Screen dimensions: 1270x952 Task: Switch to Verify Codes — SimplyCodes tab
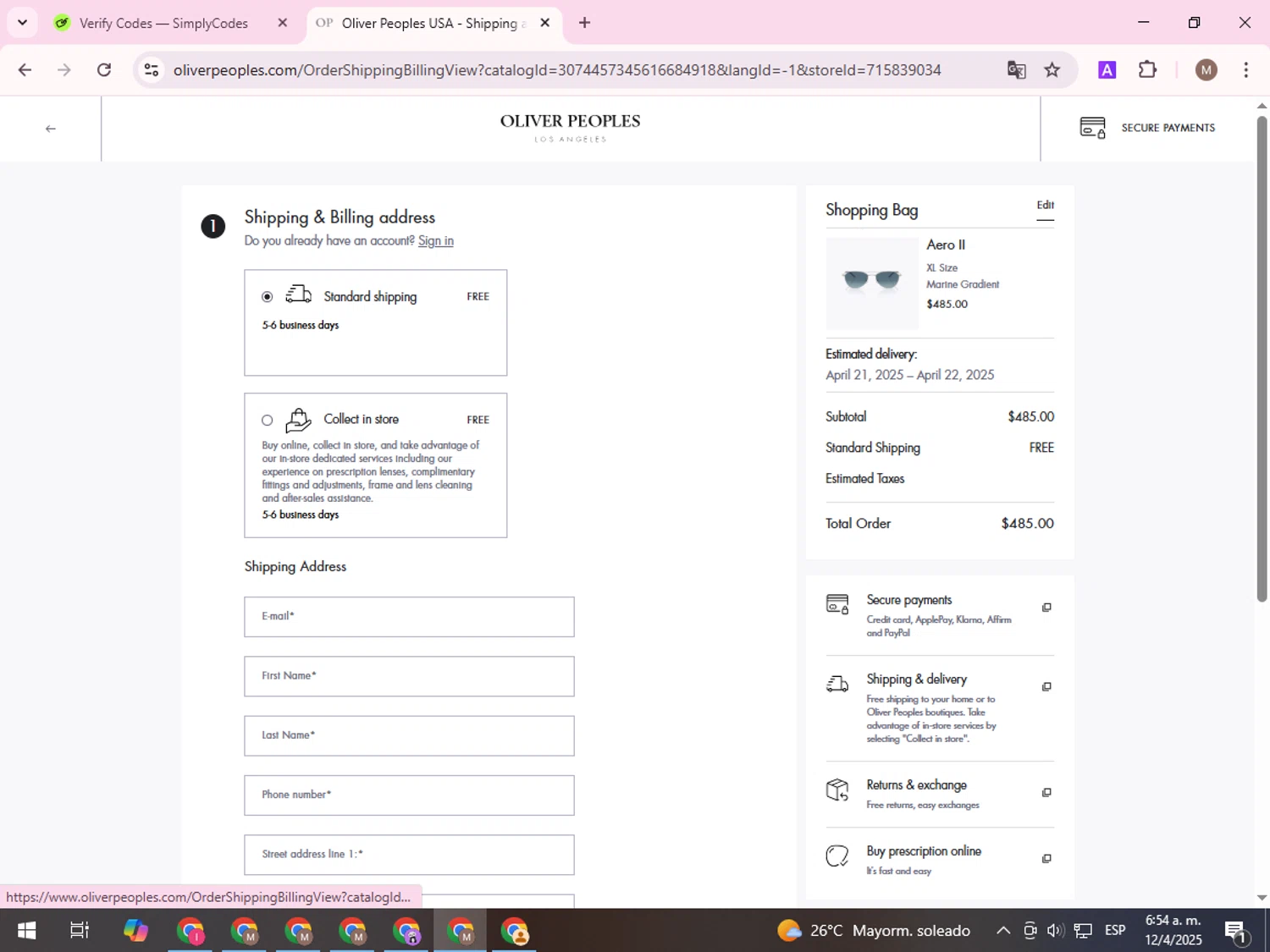(163, 23)
